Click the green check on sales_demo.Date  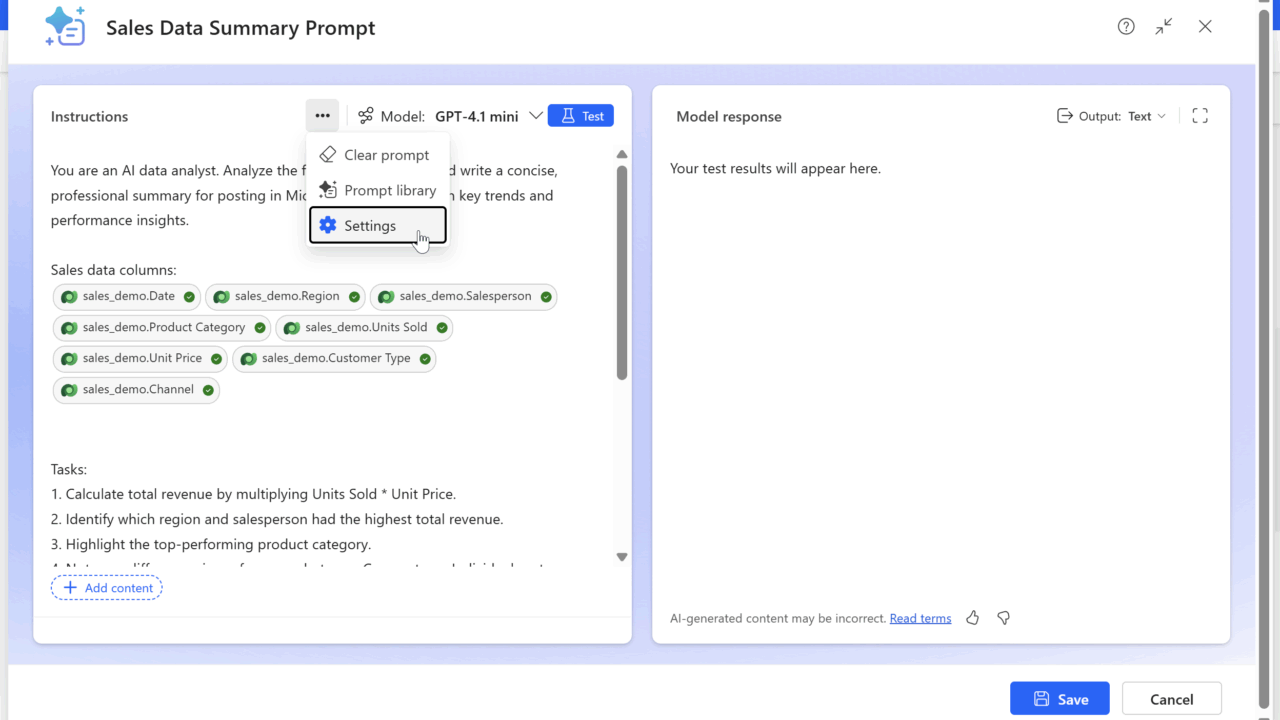(x=189, y=297)
